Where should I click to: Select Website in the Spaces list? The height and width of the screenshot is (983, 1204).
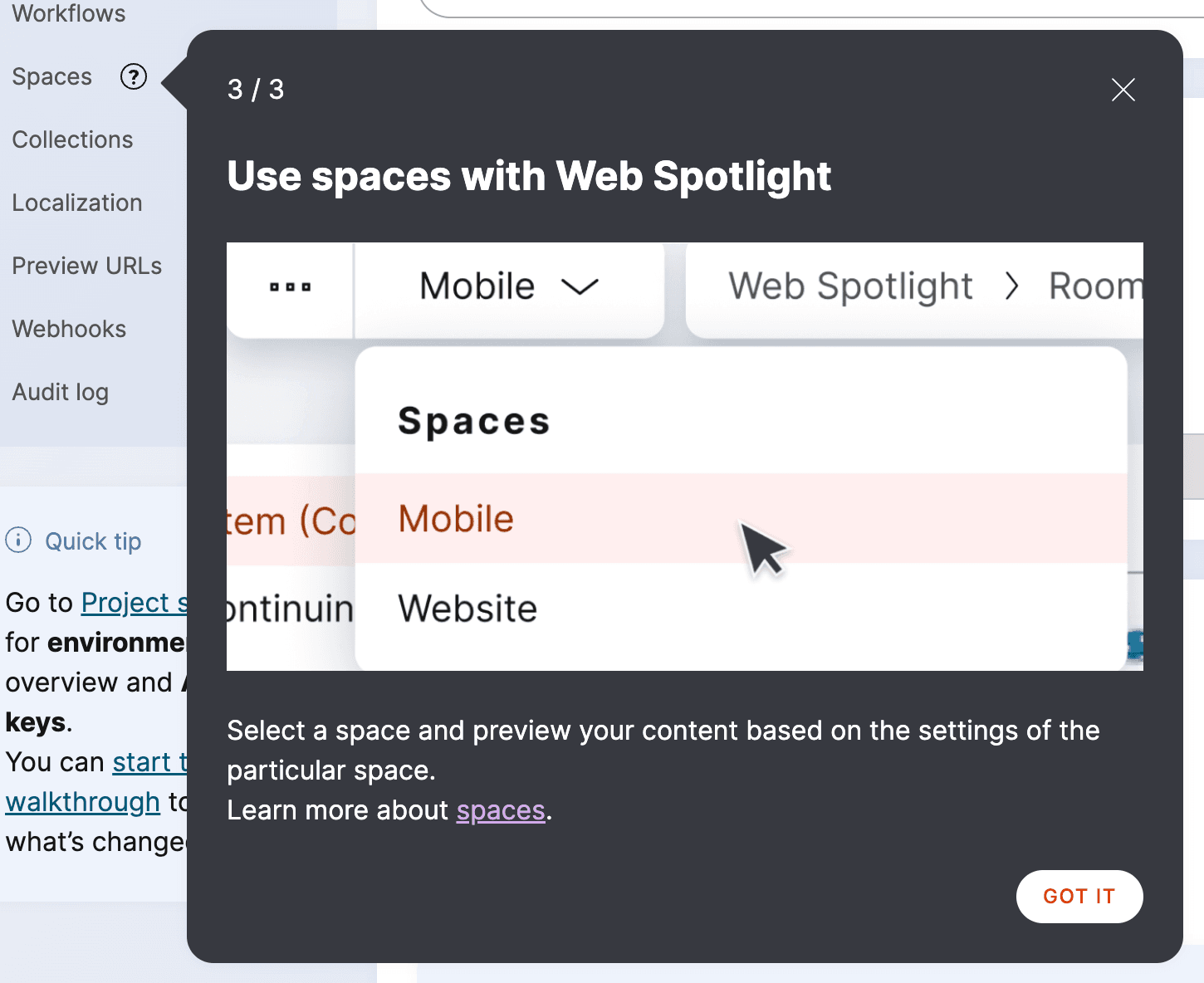(x=467, y=609)
